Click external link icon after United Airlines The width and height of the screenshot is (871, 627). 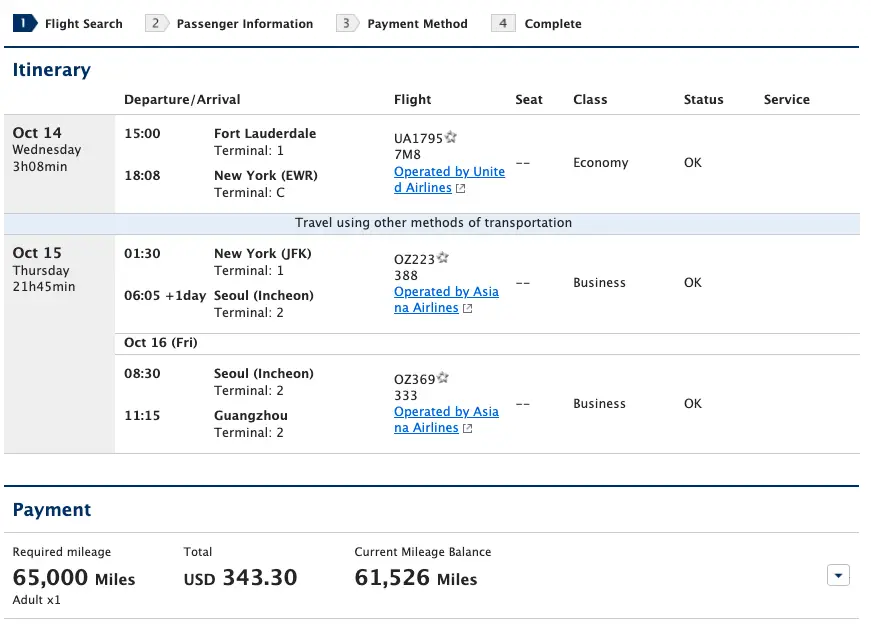[x=460, y=189]
